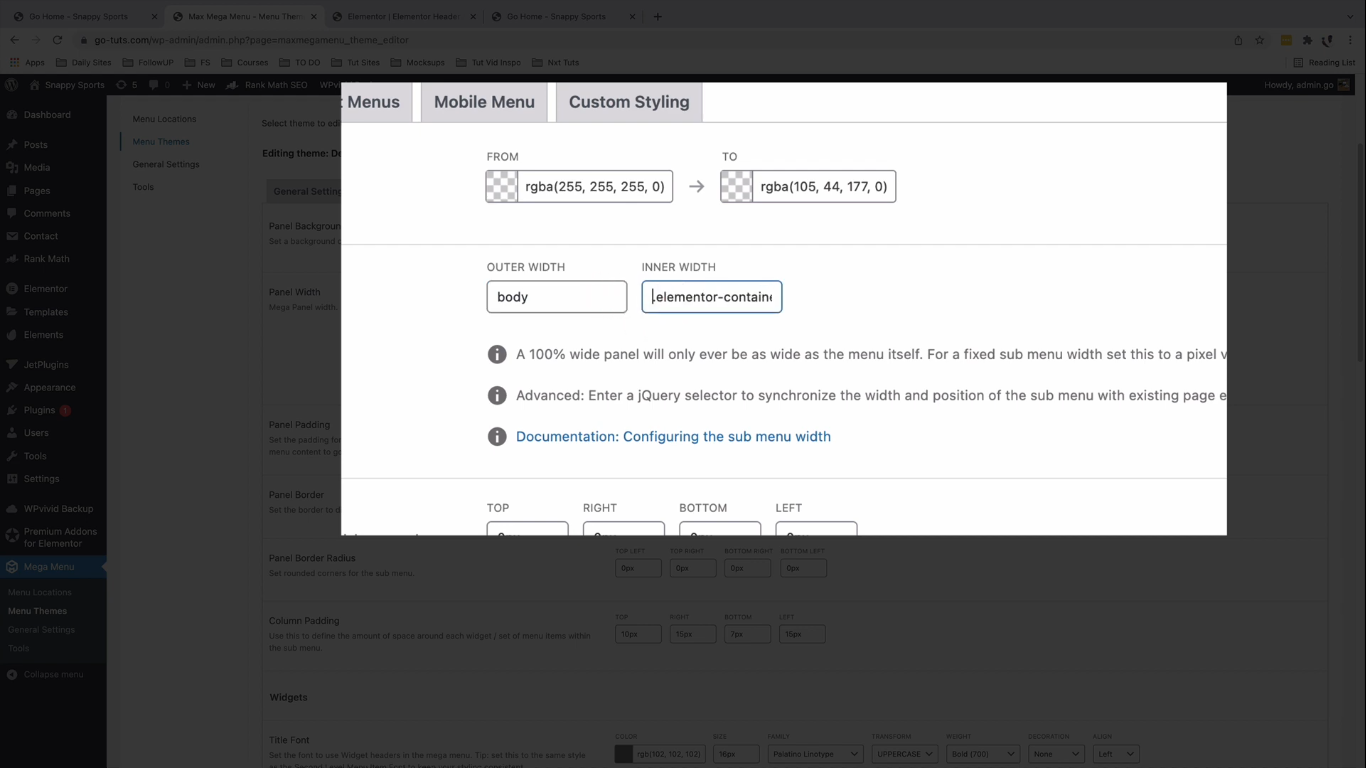
Task: Open the Courses bookmark folder
Action: coord(245,62)
